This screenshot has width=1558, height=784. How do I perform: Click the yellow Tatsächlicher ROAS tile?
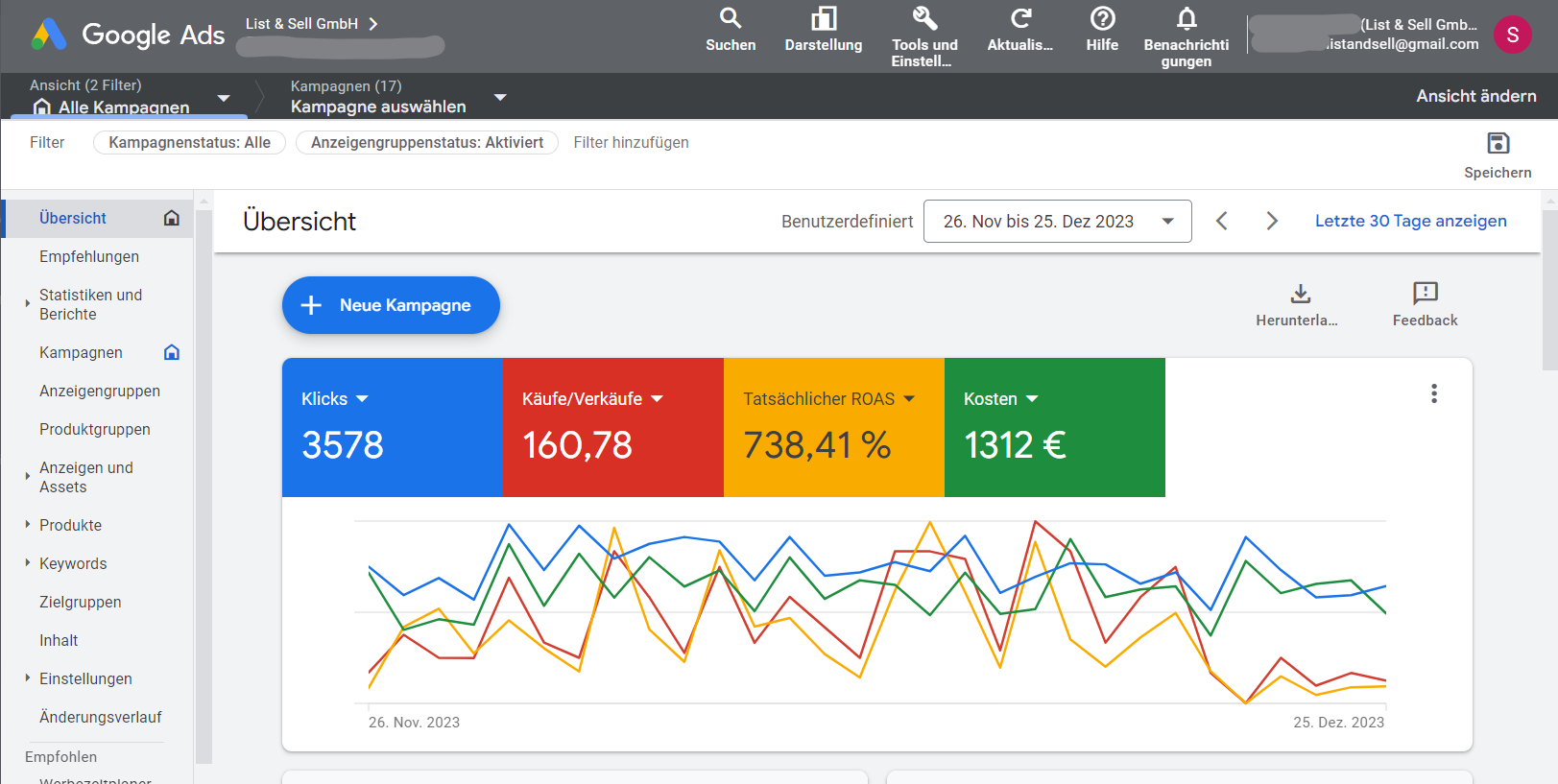[x=834, y=427]
